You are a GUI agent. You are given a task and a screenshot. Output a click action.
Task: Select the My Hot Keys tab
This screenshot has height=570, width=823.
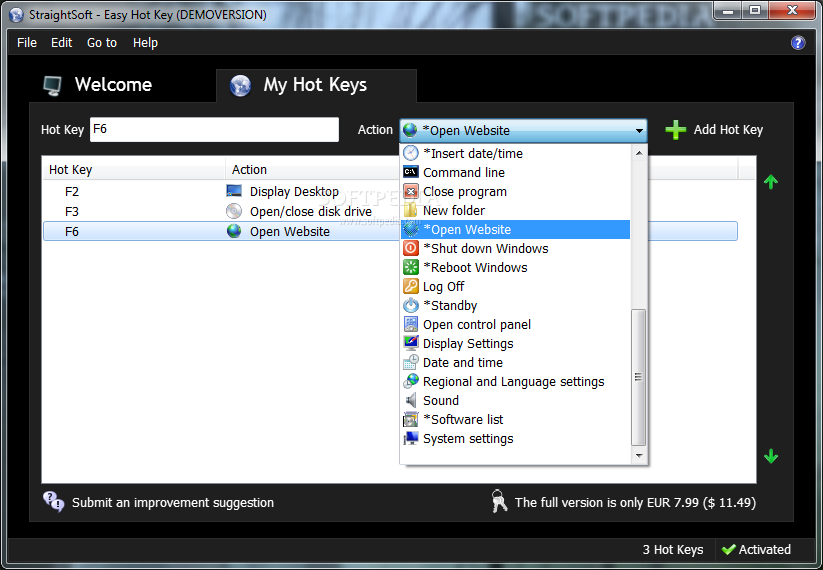316,86
